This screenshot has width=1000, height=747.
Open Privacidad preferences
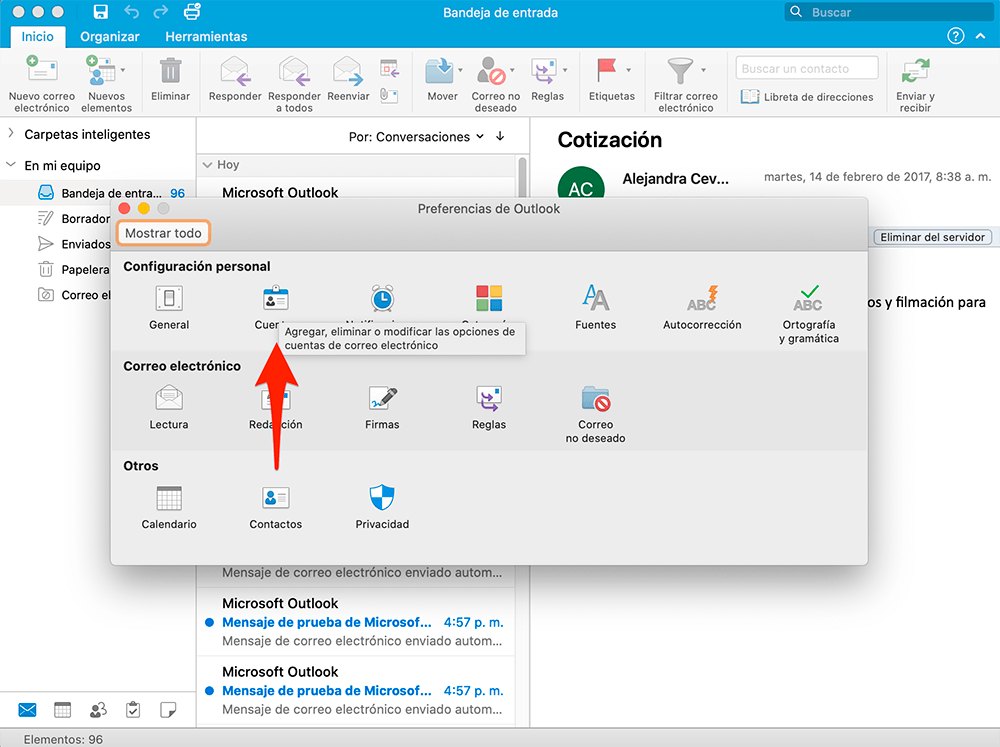coord(382,507)
